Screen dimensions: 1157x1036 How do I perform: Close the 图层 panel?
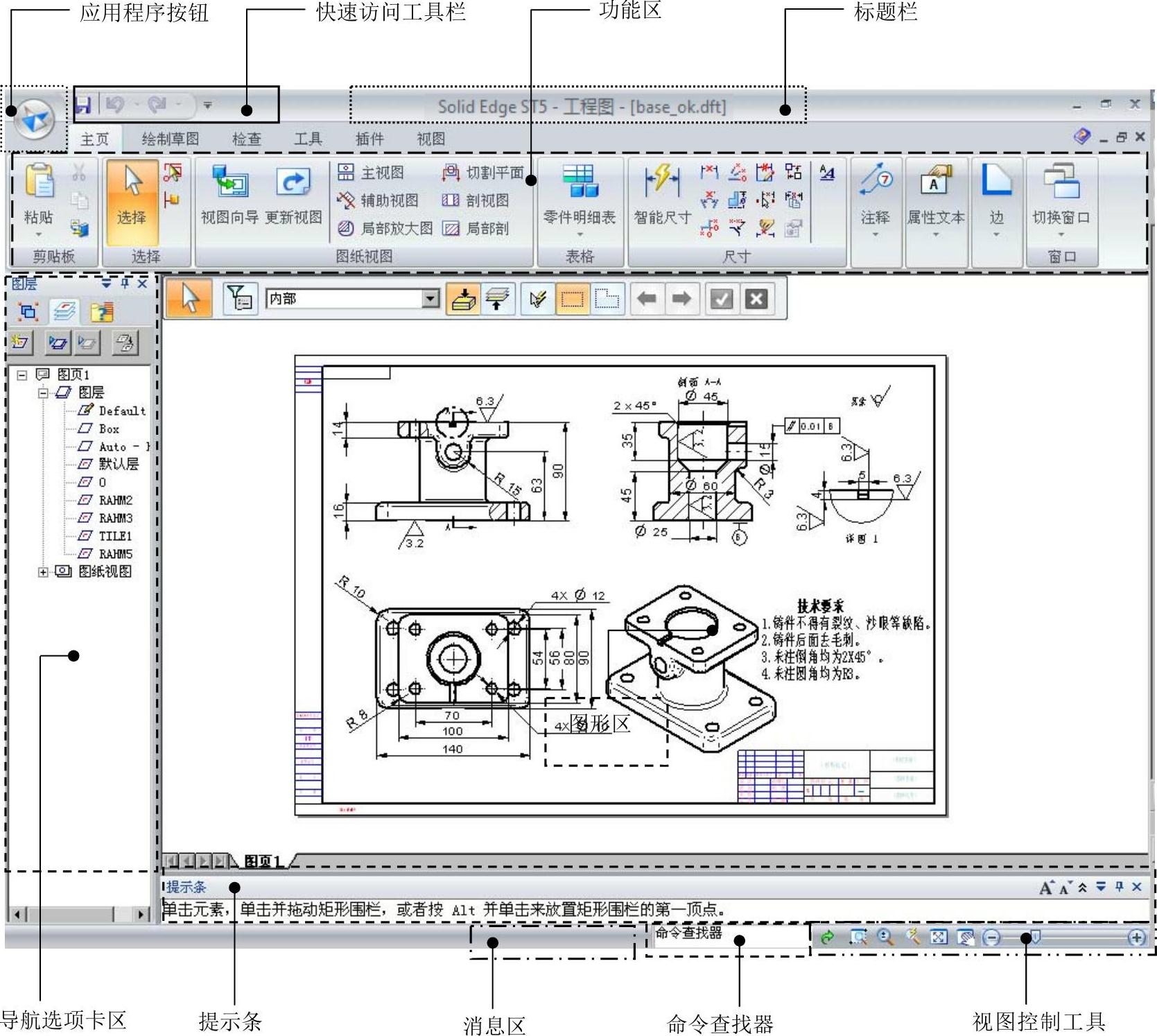142,283
